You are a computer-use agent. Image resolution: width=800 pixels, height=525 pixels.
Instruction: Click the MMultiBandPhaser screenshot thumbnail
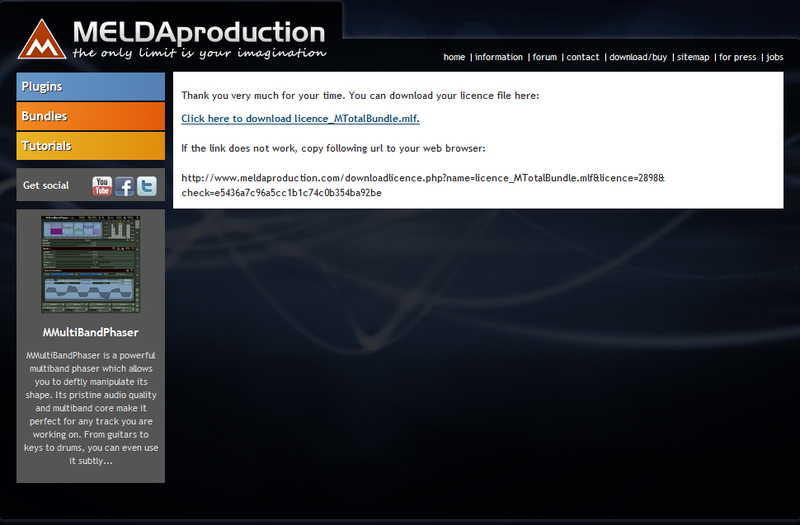[x=90, y=264]
